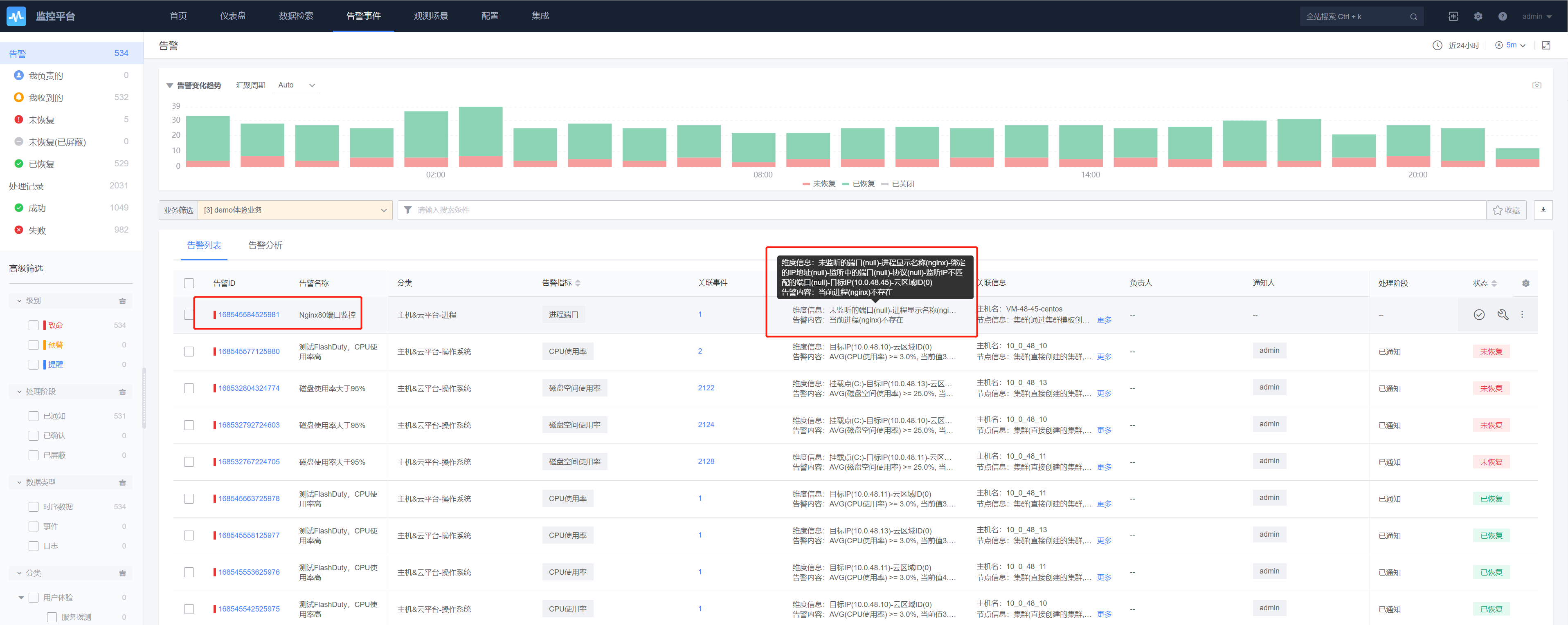The image size is (1568, 625).
Task: Click the clock time range icon
Action: tap(1437, 46)
